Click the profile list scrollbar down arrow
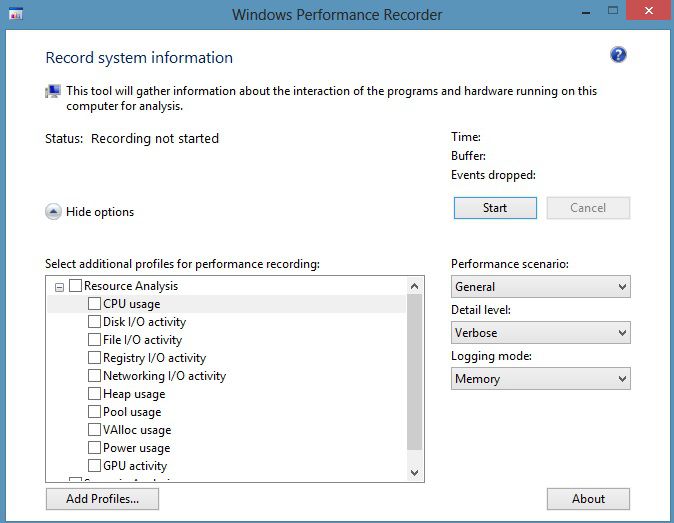This screenshot has width=674, height=523. 415,472
